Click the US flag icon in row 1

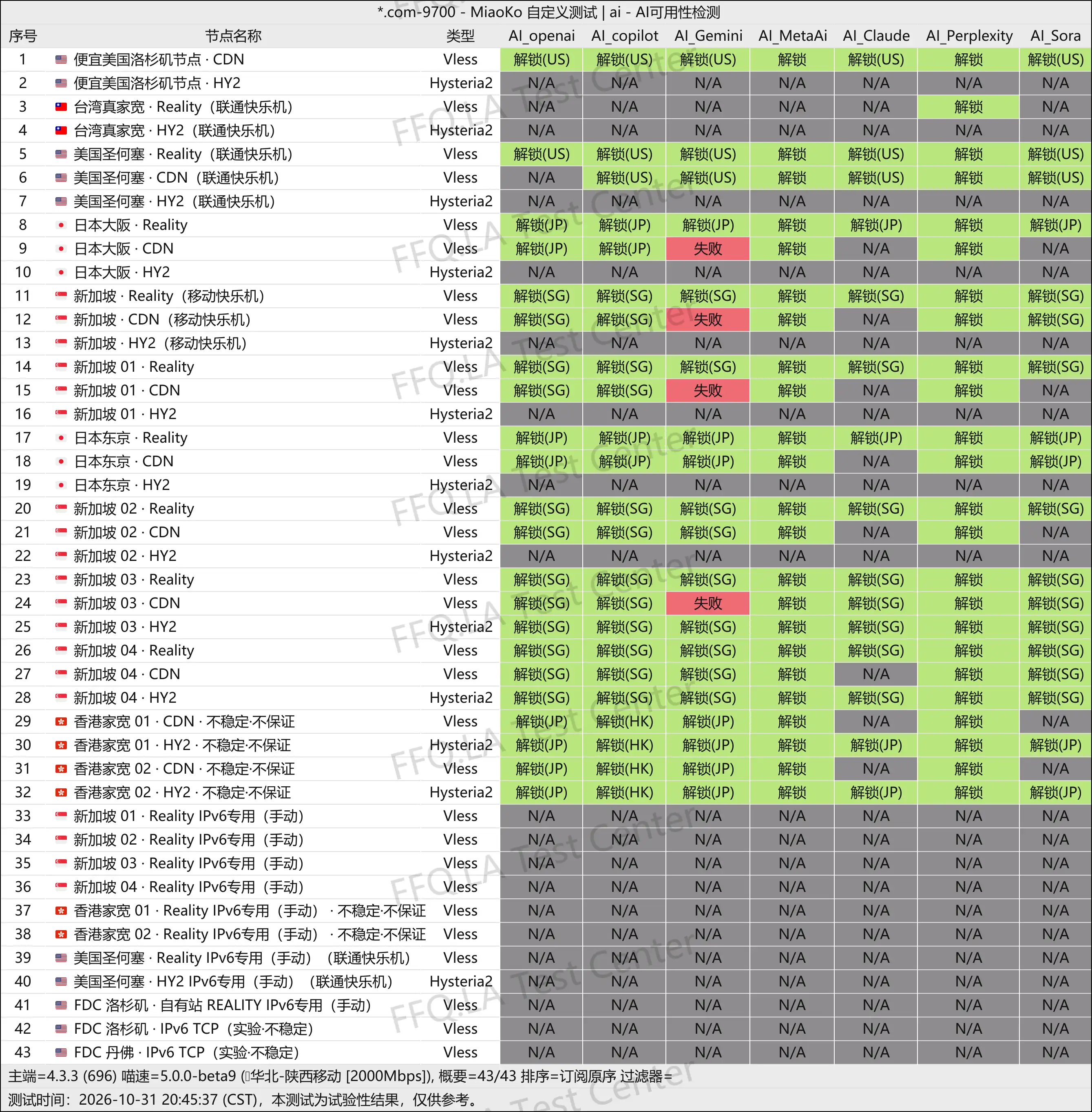tap(61, 60)
